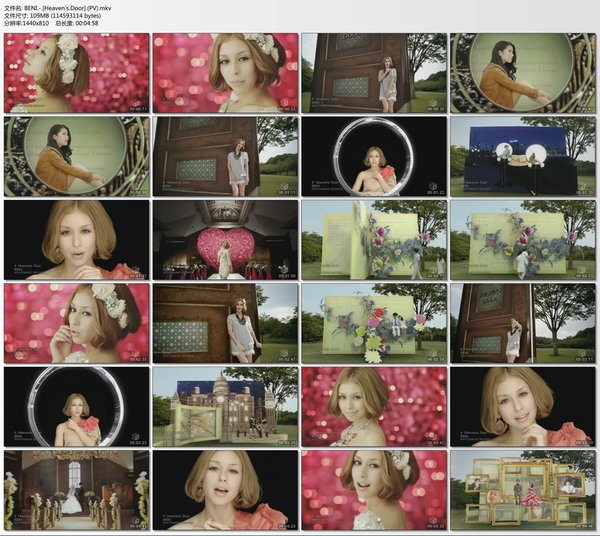Open the 00:00:11 side-profile thumbnail with flower headpiece
Image resolution: width=600 pixels, height=536 pixels.
(x=77, y=73)
